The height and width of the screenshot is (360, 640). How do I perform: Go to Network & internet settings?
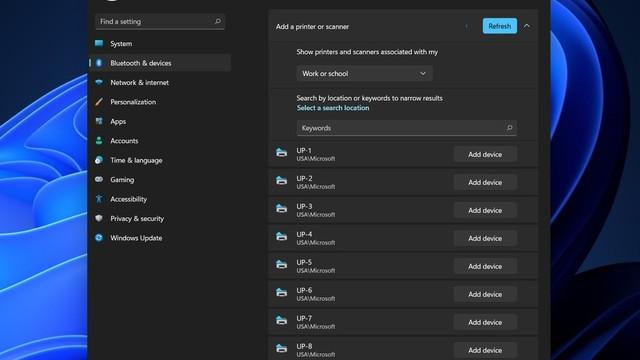click(x=160, y=82)
